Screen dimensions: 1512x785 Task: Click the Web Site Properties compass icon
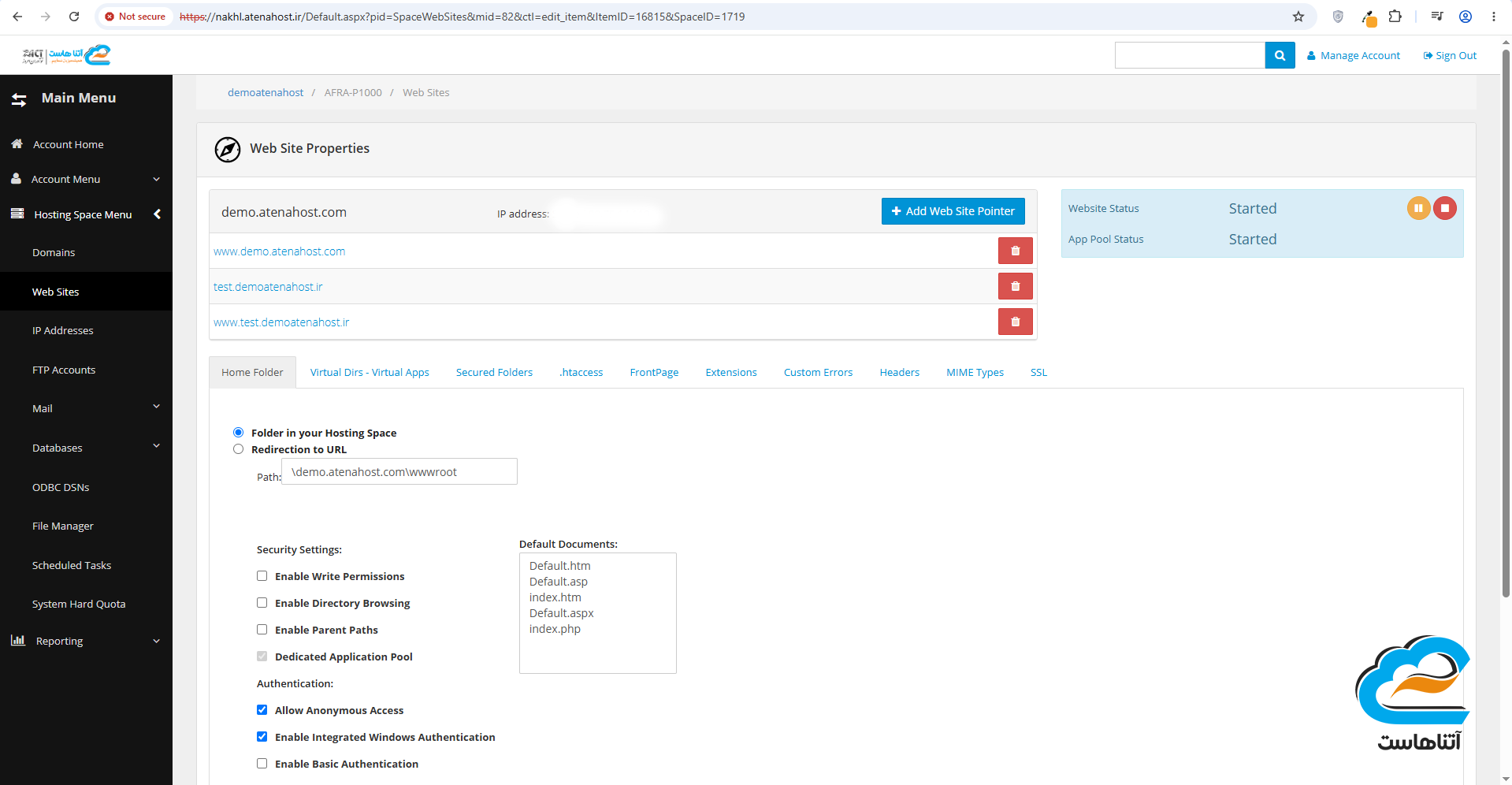click(x=228, y=149)
